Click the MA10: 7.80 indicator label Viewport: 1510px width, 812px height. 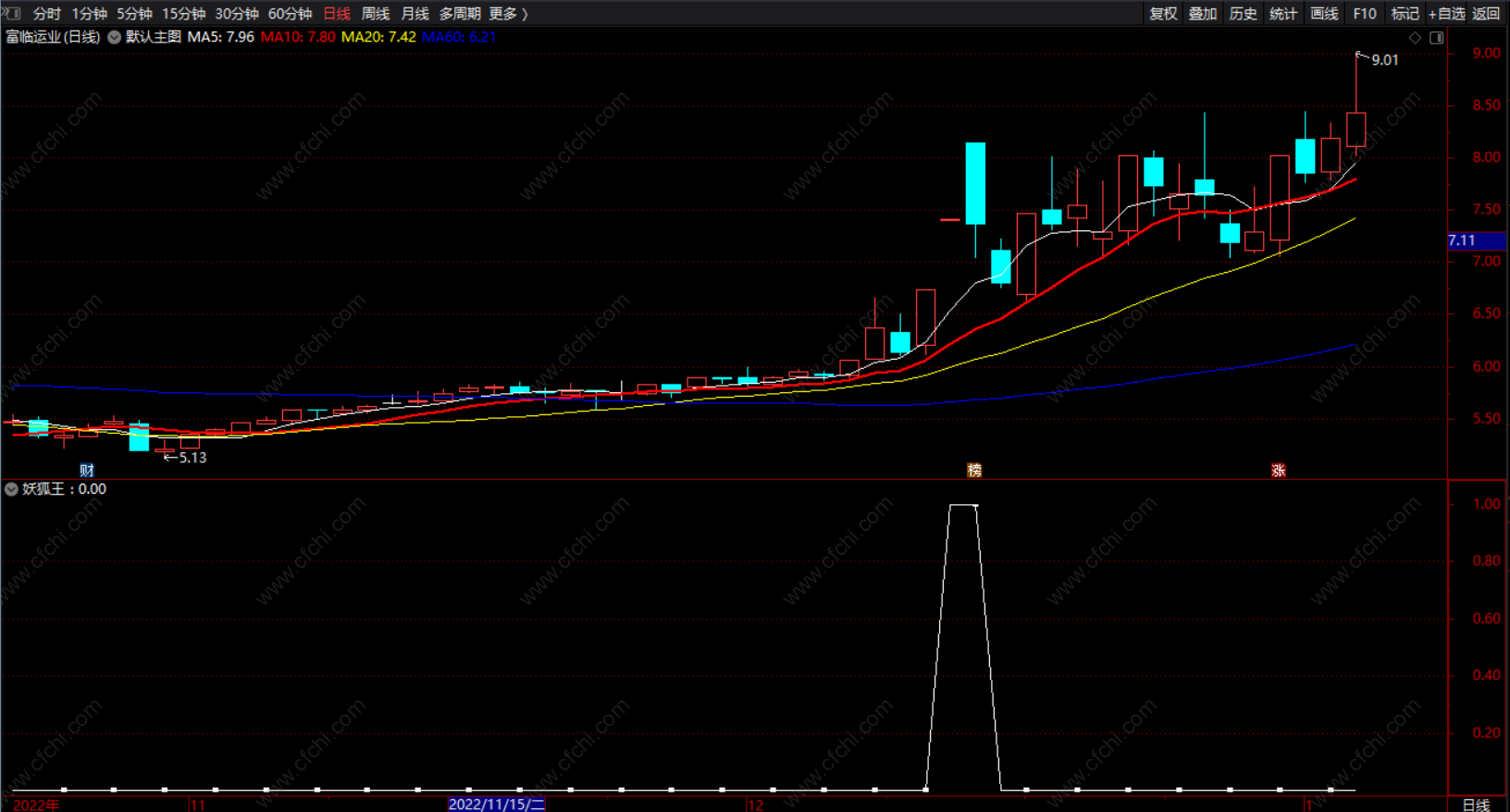[298, 37]
